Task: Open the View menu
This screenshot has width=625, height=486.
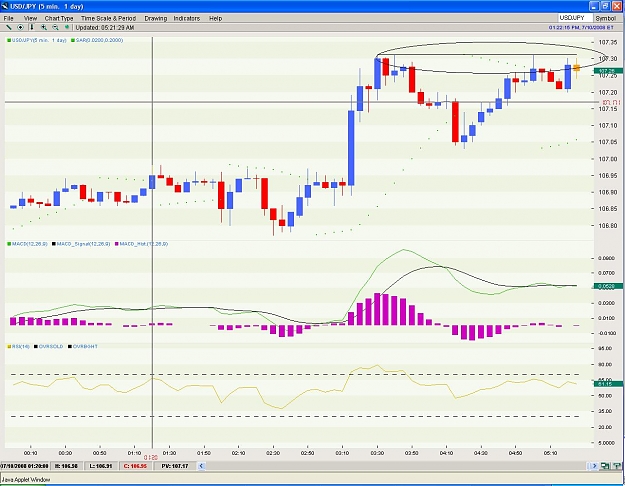Action: [x=30, y=18]
